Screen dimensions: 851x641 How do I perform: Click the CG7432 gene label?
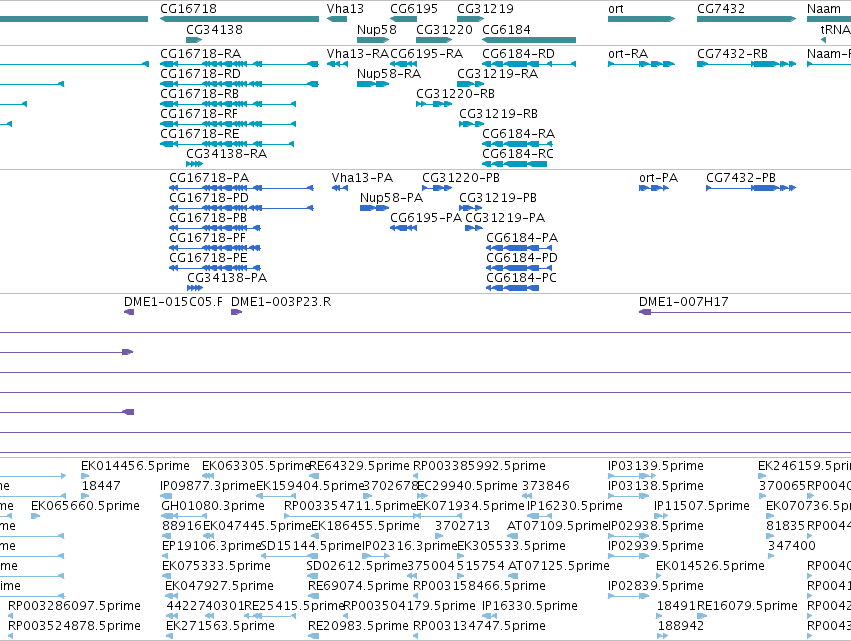[x=721, y=9]
